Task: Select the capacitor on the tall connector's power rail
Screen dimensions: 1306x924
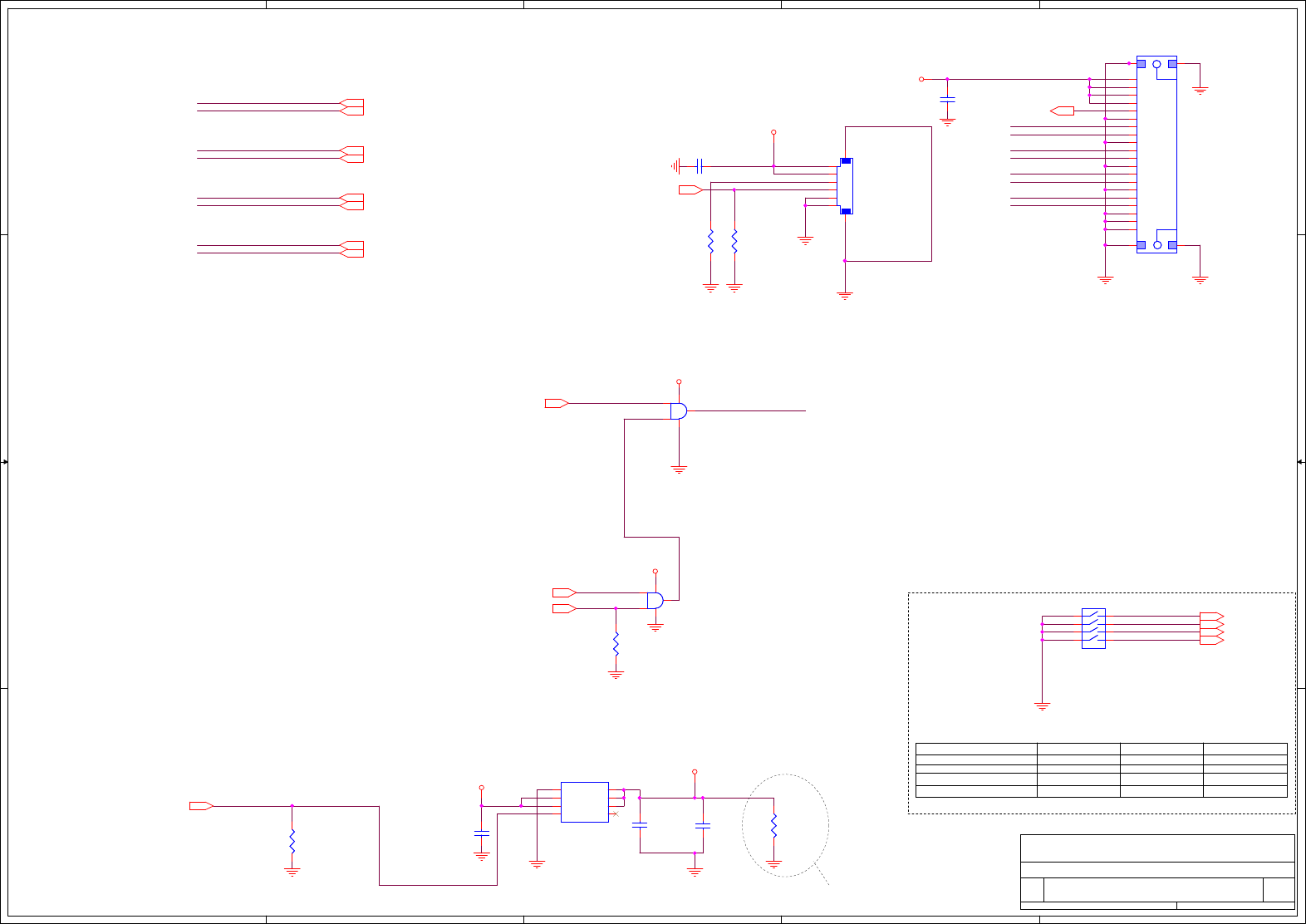Action: click(947, 100)
